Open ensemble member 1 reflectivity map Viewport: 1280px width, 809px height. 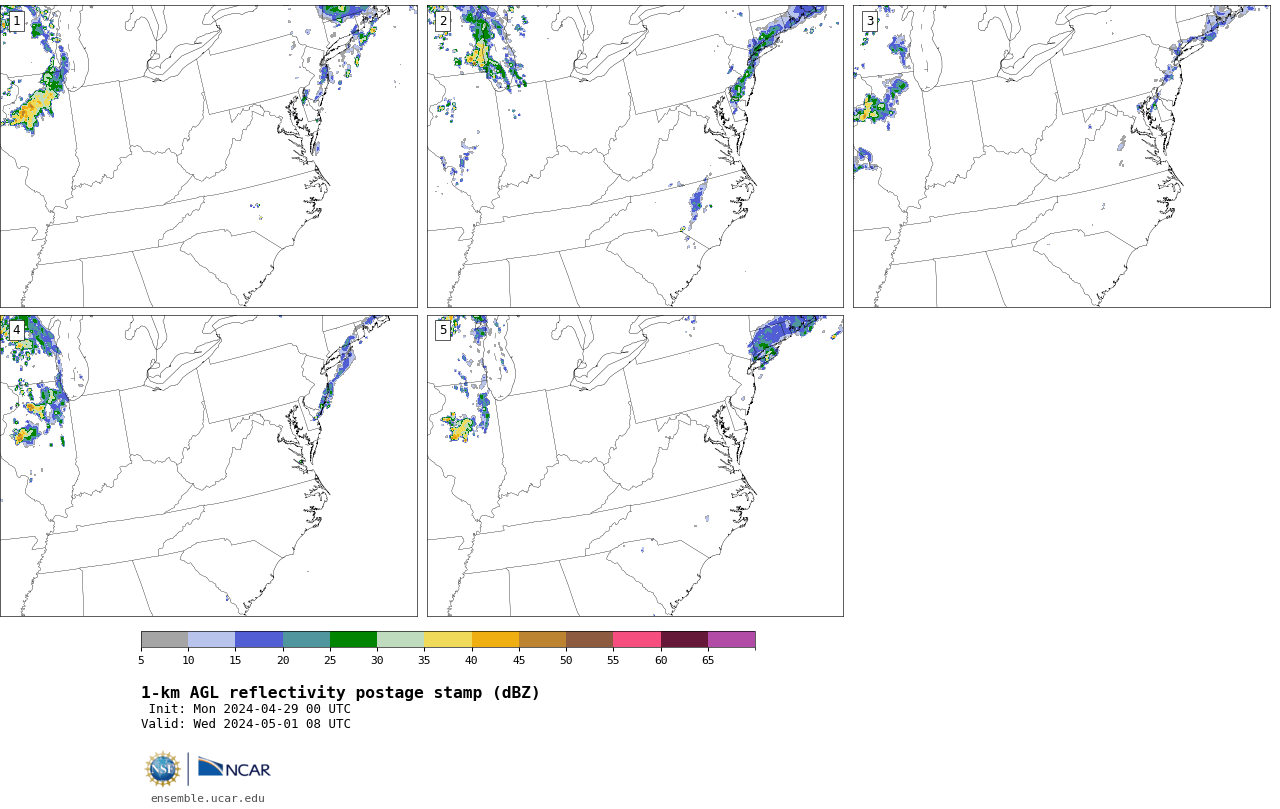click(x=208, y=156)
